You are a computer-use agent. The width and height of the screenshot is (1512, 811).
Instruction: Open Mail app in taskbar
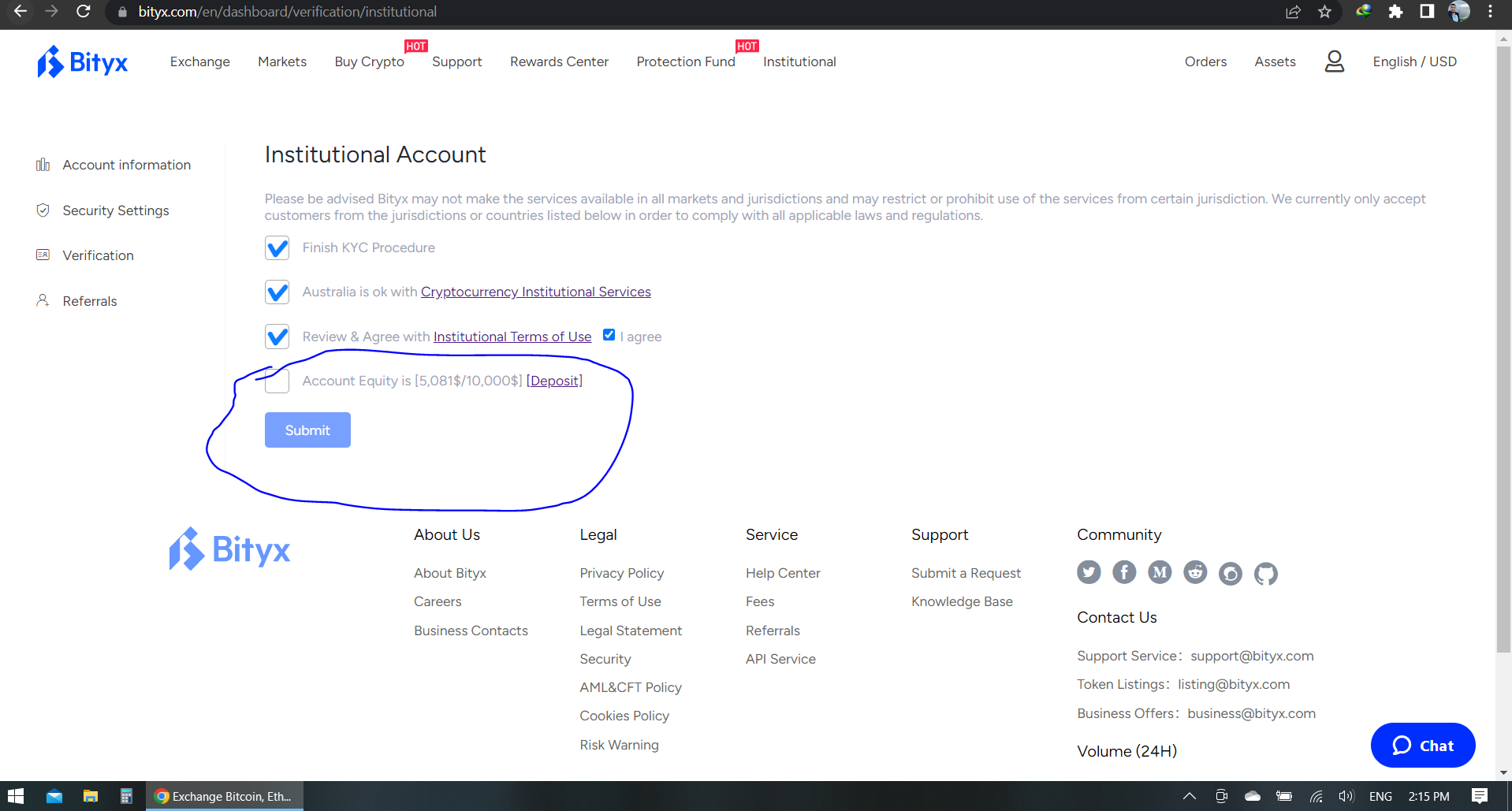(54, 796)
